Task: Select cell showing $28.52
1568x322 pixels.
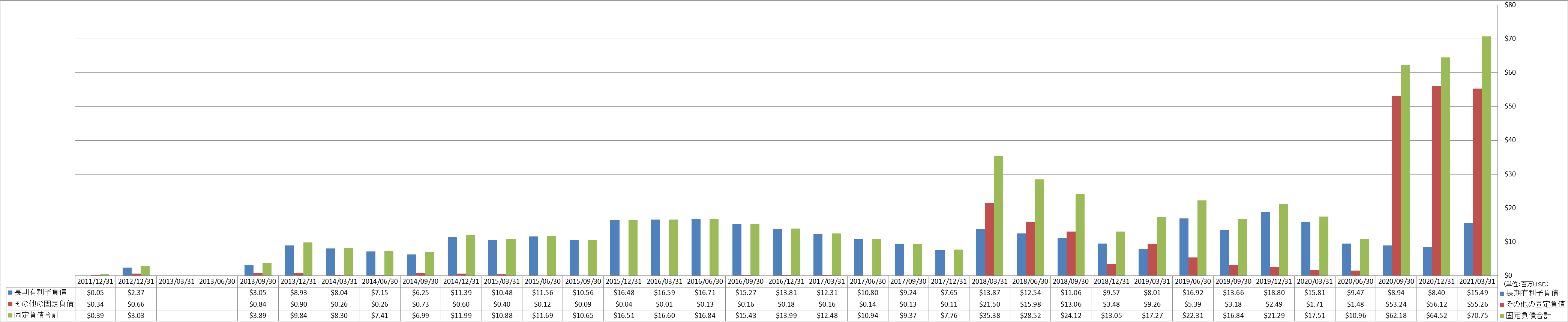Action: pyautogui.click(x=1031, y=316)
